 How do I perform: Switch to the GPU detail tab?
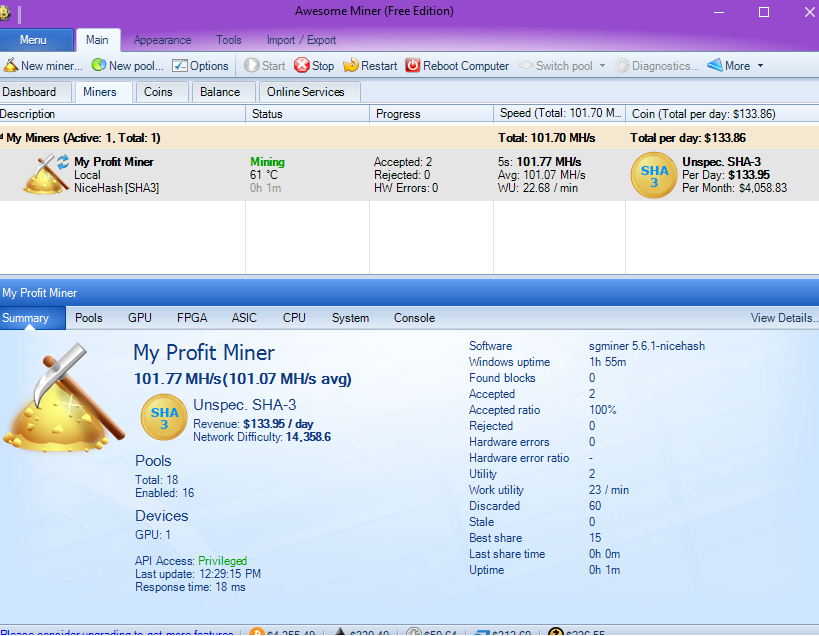(x=140, y=318)
